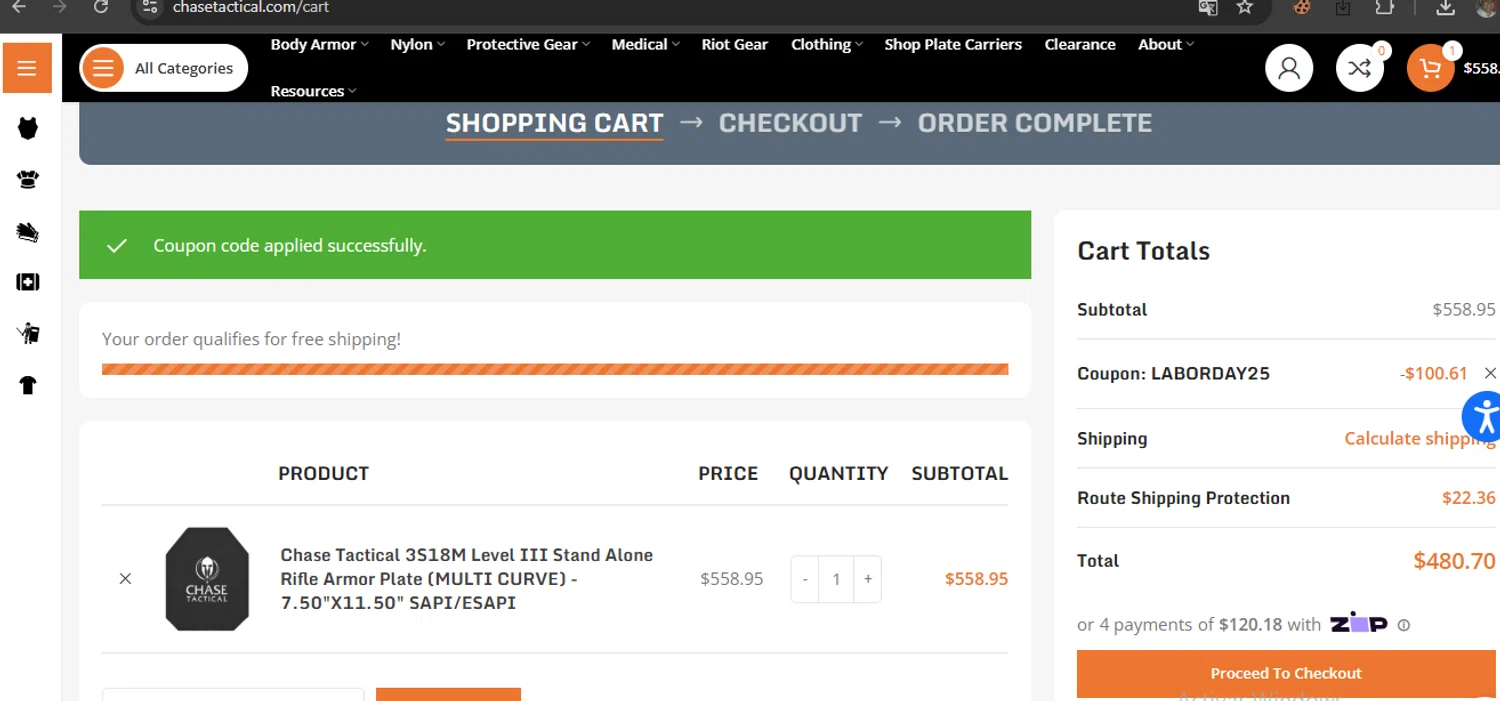
Task: Bookmark the page with star icon
Action: pos(1244,7)
